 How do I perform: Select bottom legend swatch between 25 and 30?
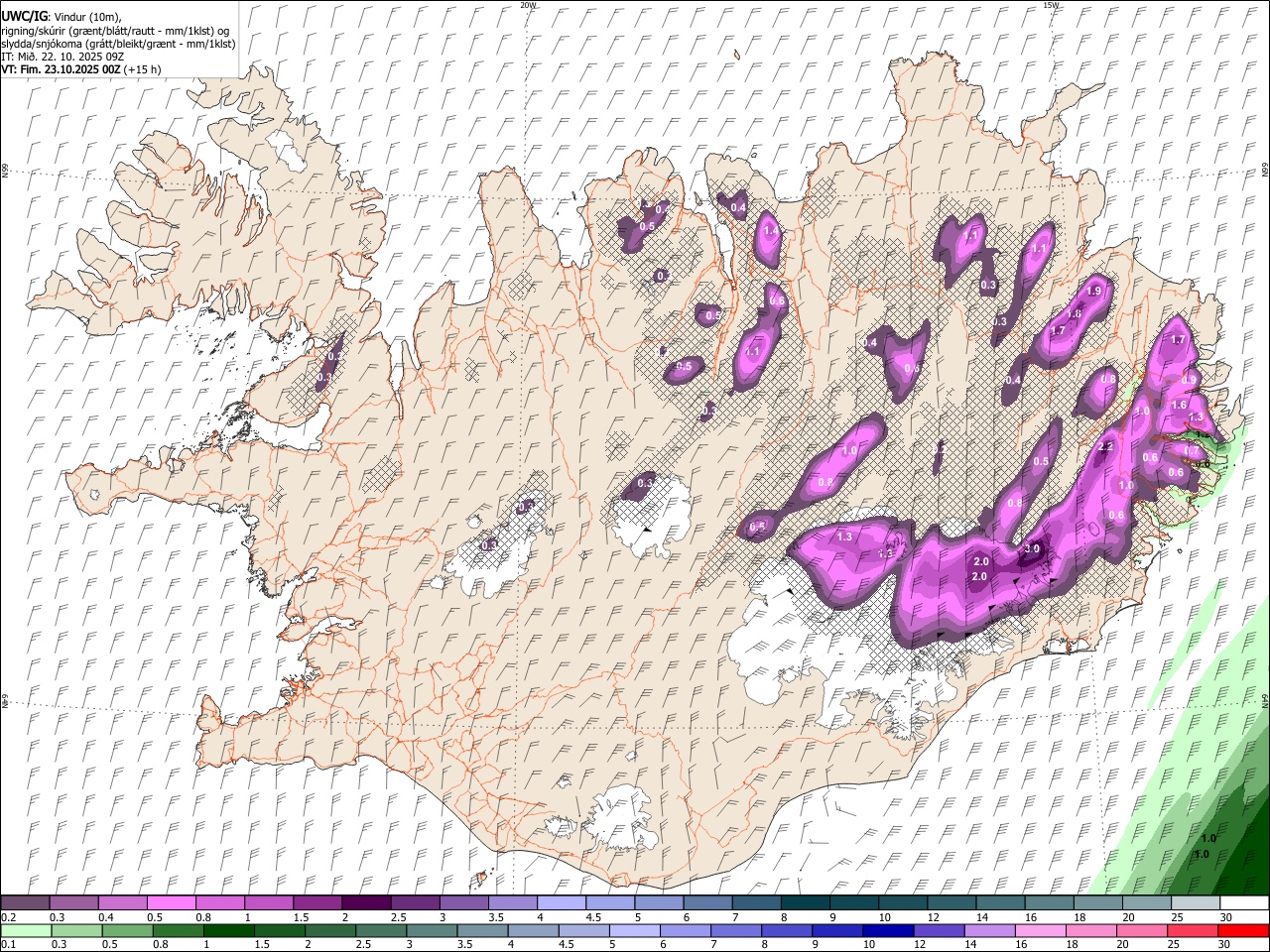click(1193, 930)
